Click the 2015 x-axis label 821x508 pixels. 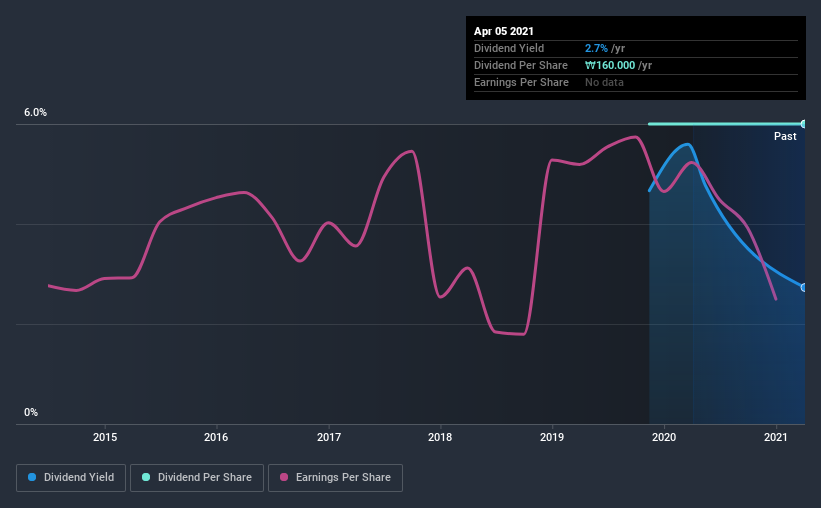pos(105,437)
